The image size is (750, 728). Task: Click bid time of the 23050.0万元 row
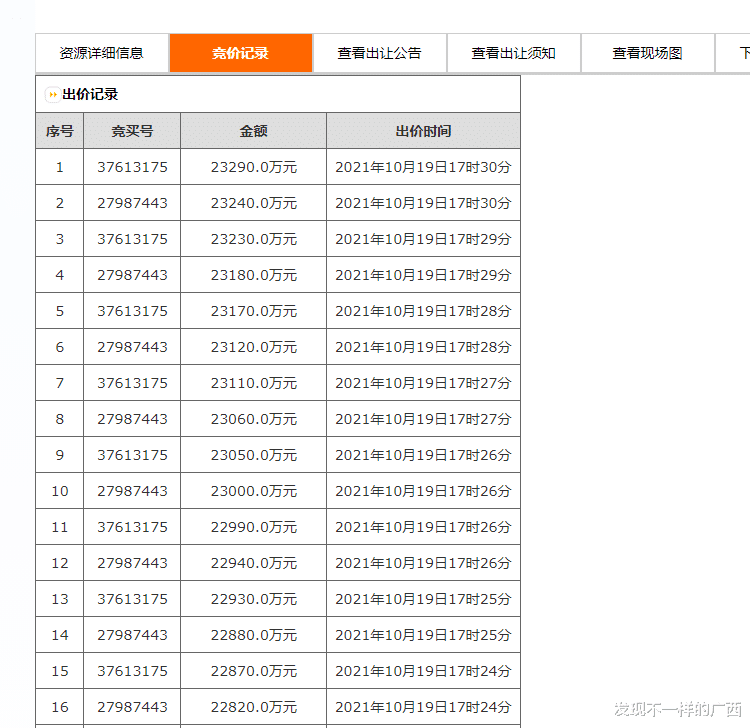pos(423,455)
